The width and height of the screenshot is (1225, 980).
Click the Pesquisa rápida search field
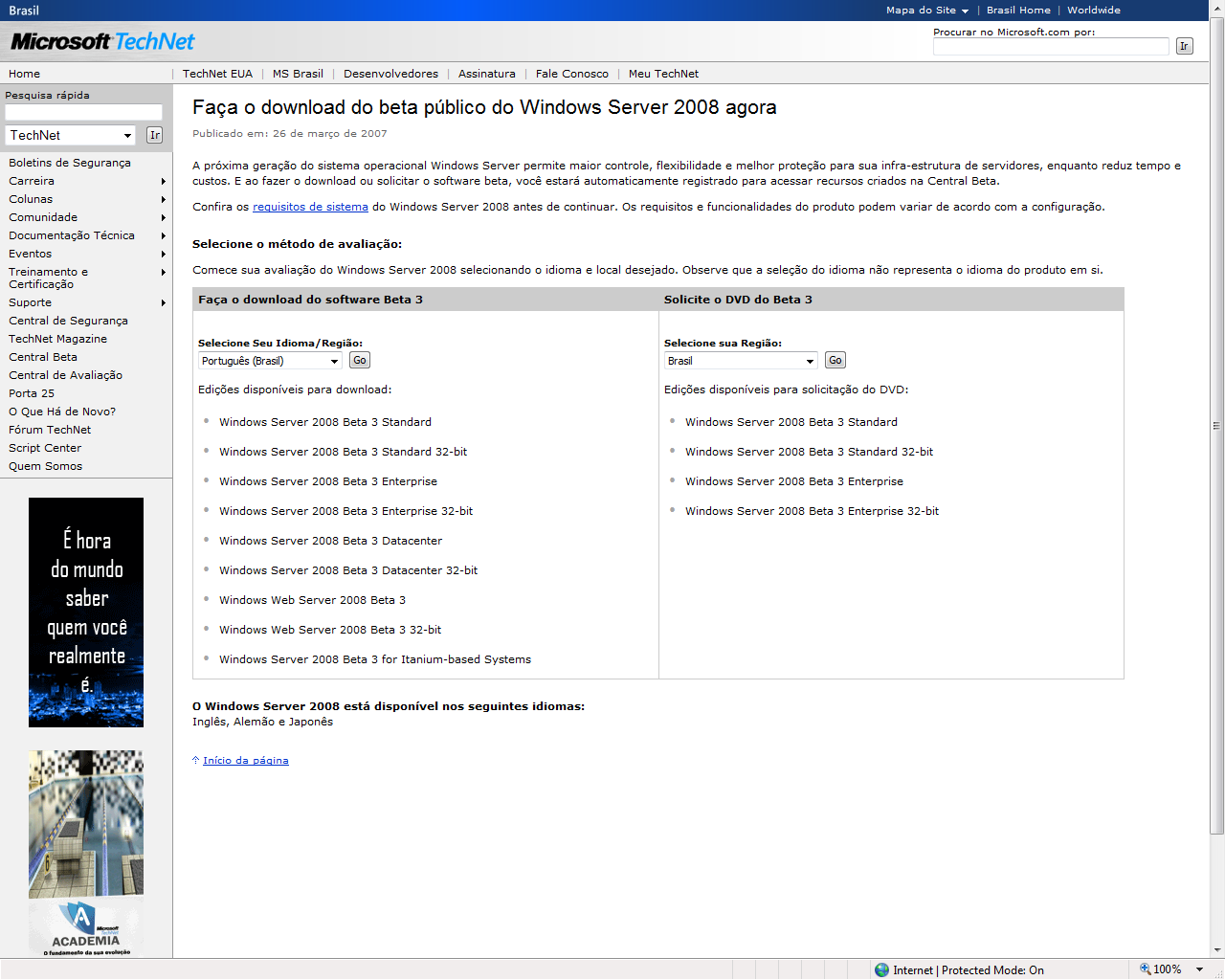83,112
